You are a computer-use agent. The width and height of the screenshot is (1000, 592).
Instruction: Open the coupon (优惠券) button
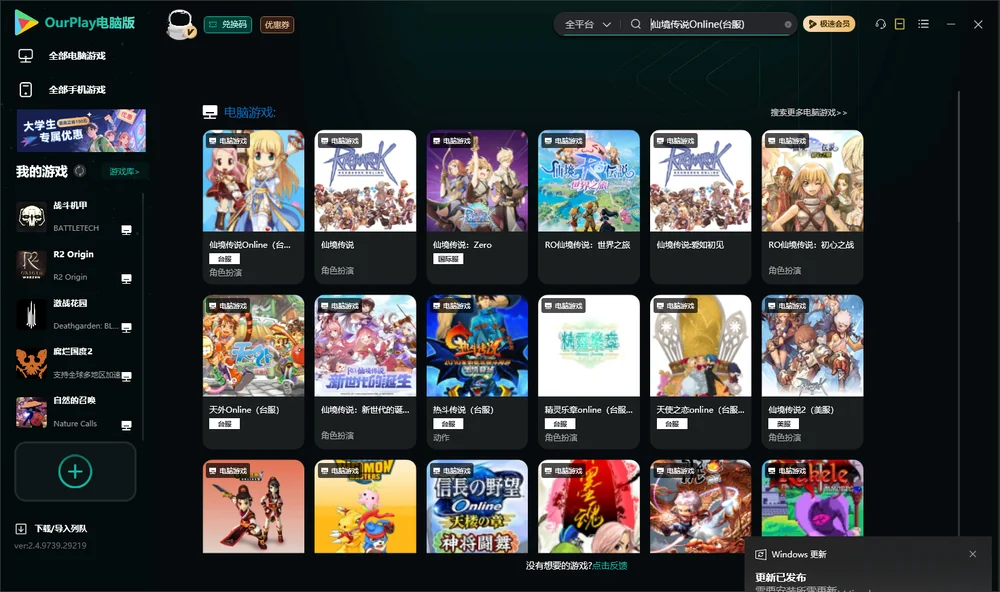277,24
